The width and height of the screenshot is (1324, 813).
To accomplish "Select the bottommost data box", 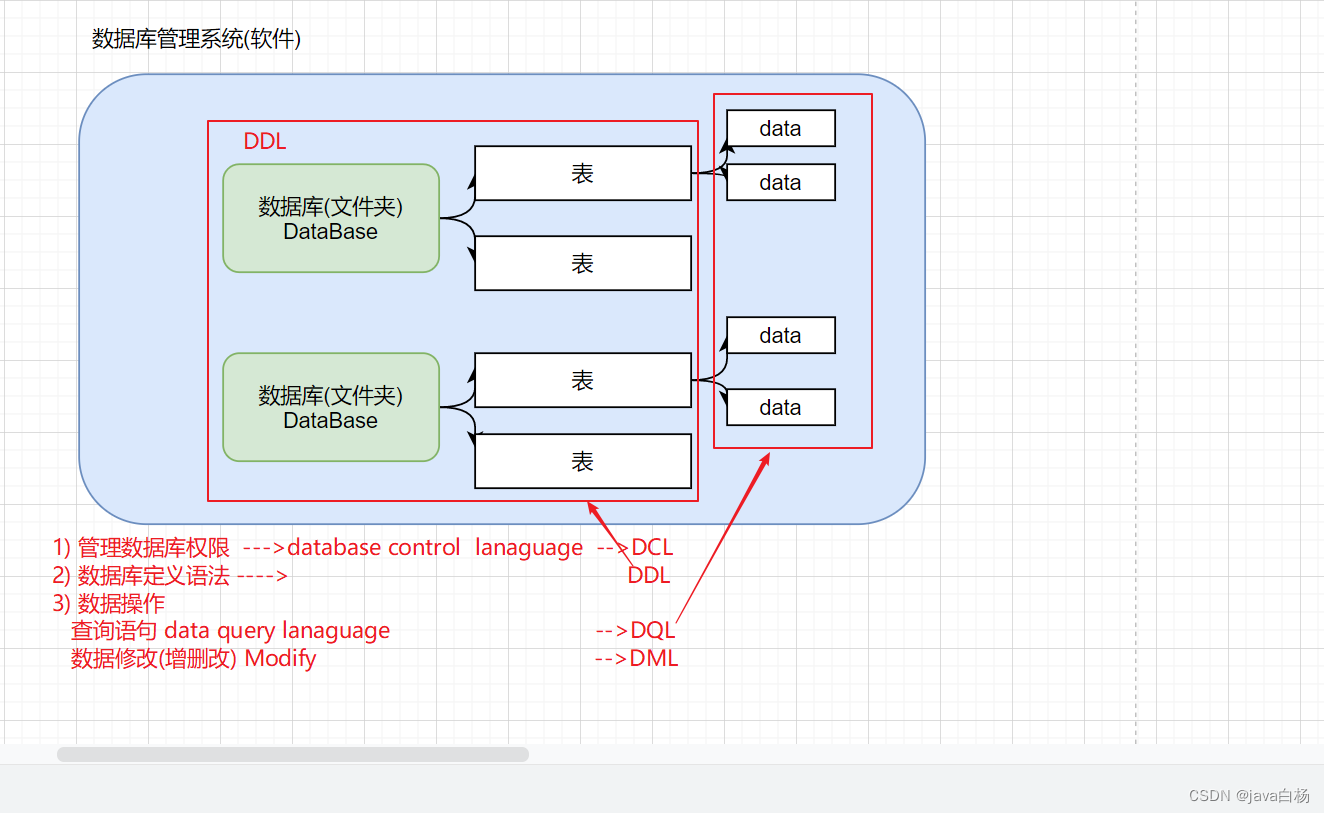I will click(781, 407).
